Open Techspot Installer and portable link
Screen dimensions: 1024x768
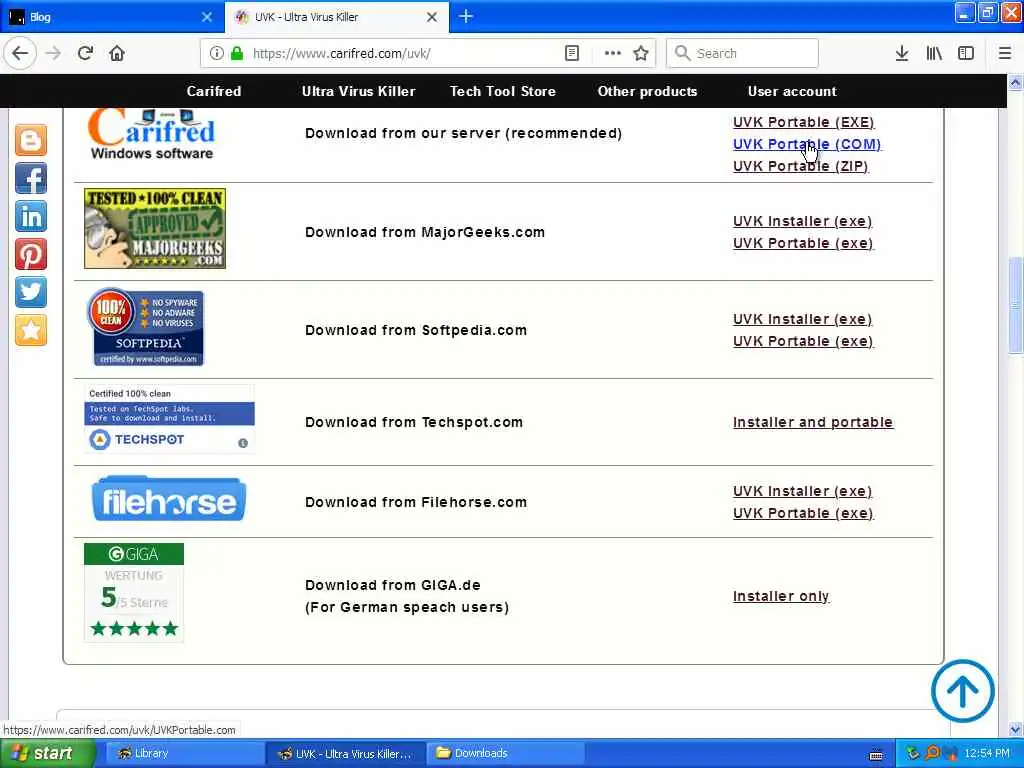pyautogui.click(x=812, y=423)
